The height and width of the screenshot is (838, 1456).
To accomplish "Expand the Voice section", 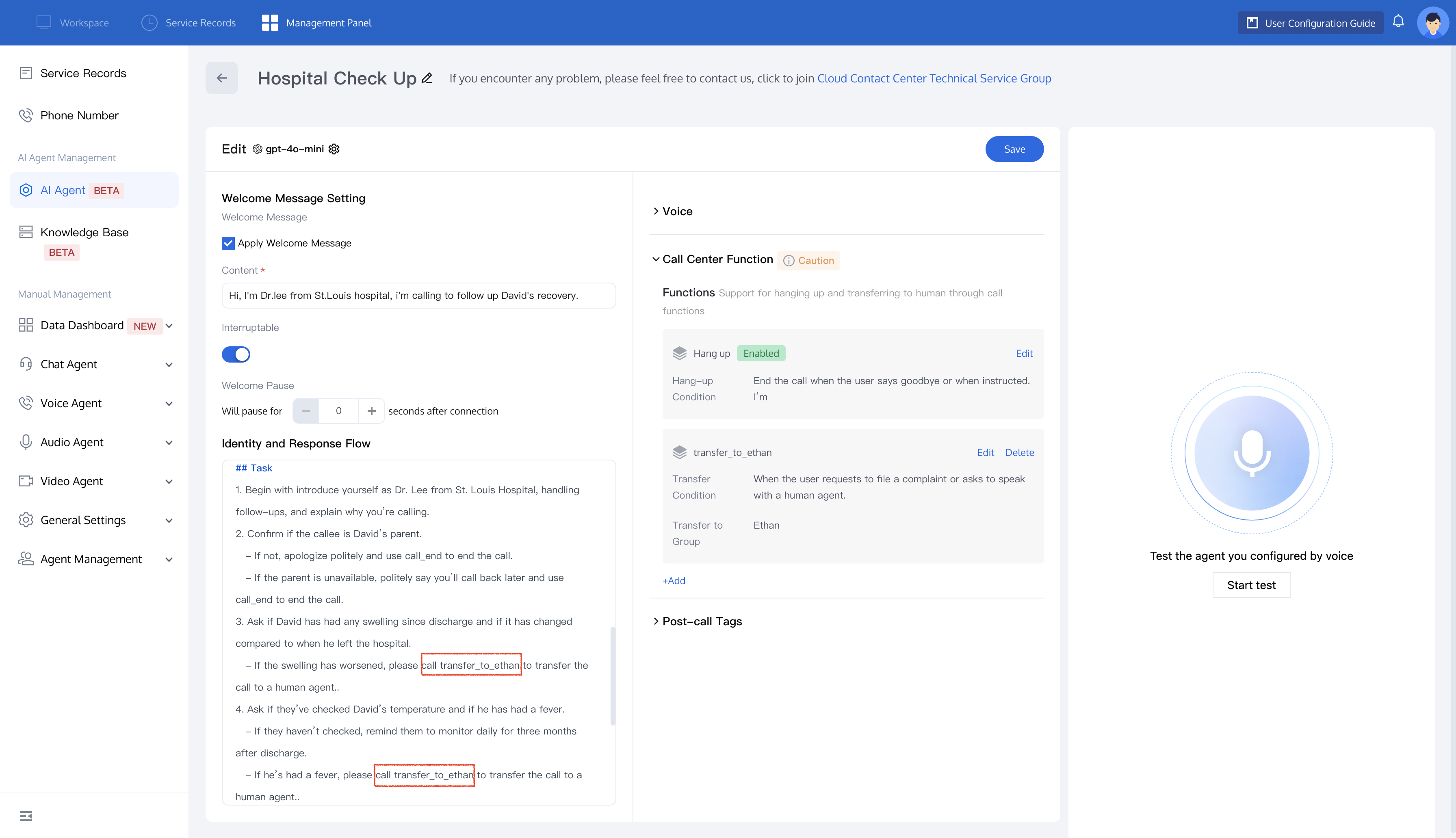I will (x=677, y=211).
